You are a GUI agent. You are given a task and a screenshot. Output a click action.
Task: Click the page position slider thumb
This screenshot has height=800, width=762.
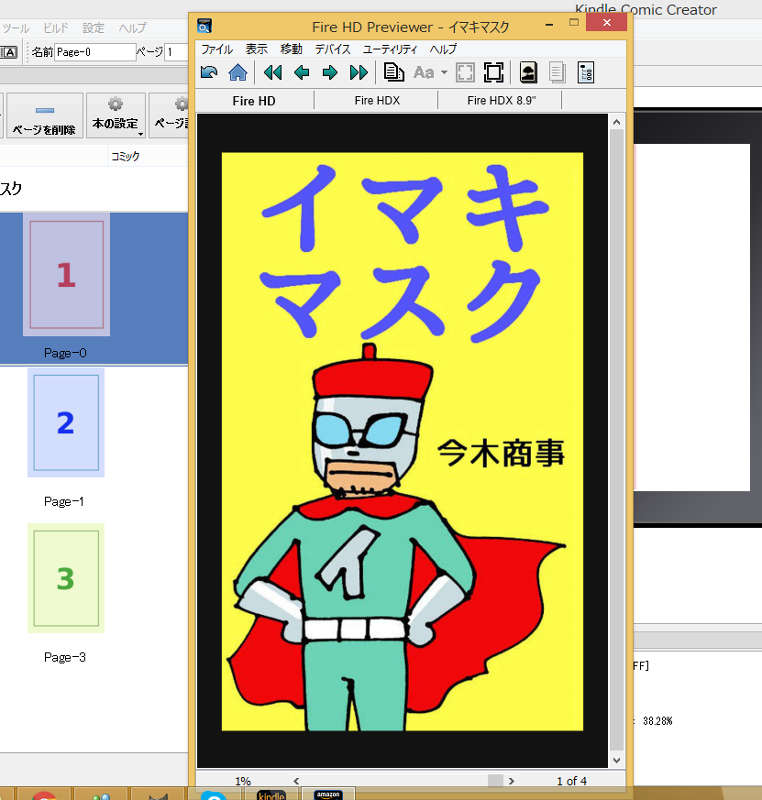[495, 781]
